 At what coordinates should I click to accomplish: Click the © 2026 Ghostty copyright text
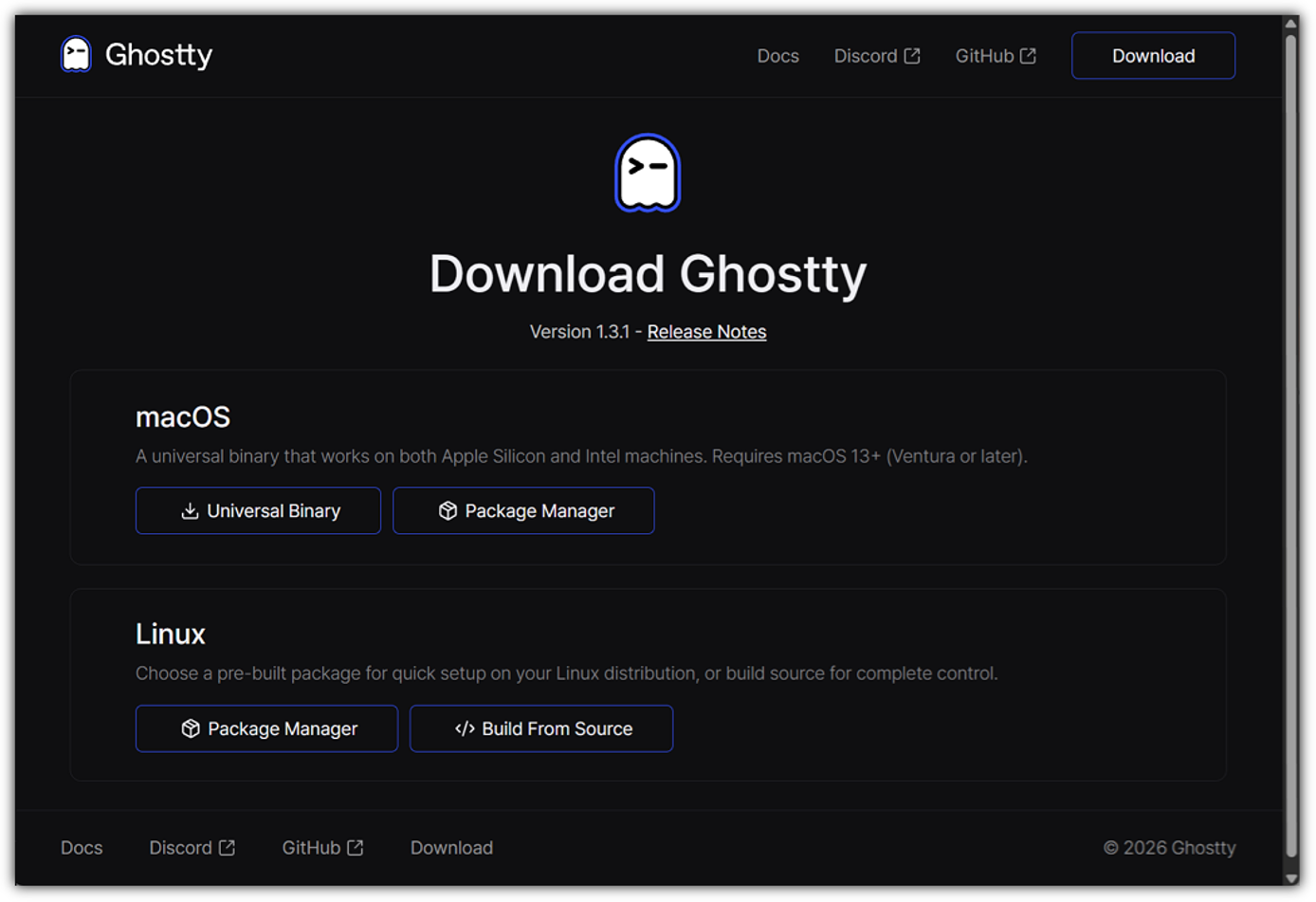pyautogui.click(x=1169, y=848)
